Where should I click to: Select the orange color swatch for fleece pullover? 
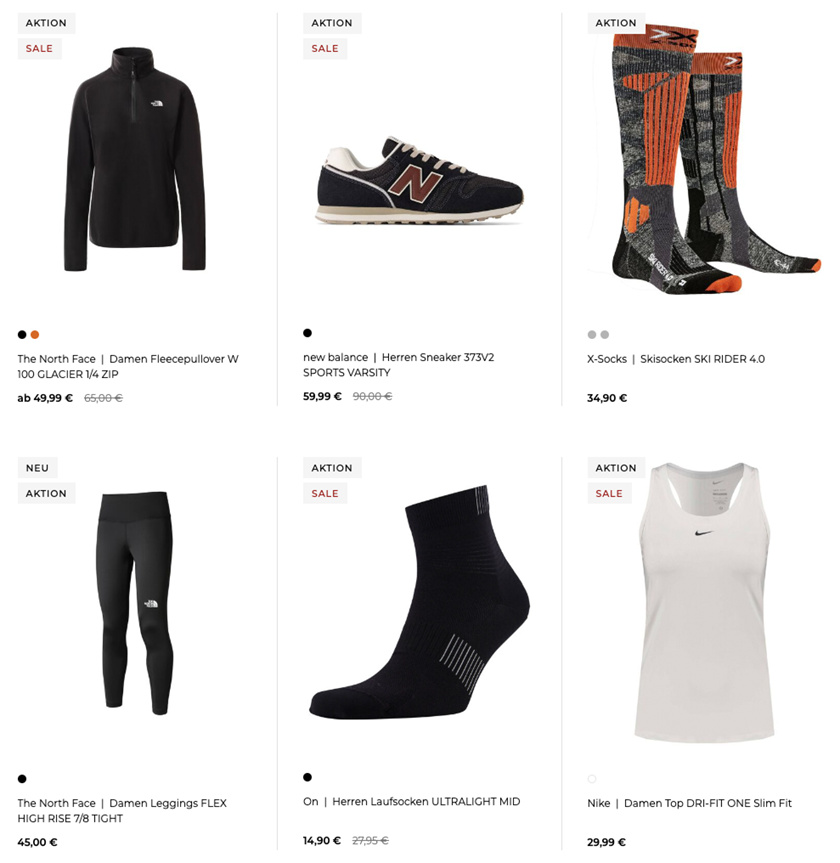[x=35, y=335]
